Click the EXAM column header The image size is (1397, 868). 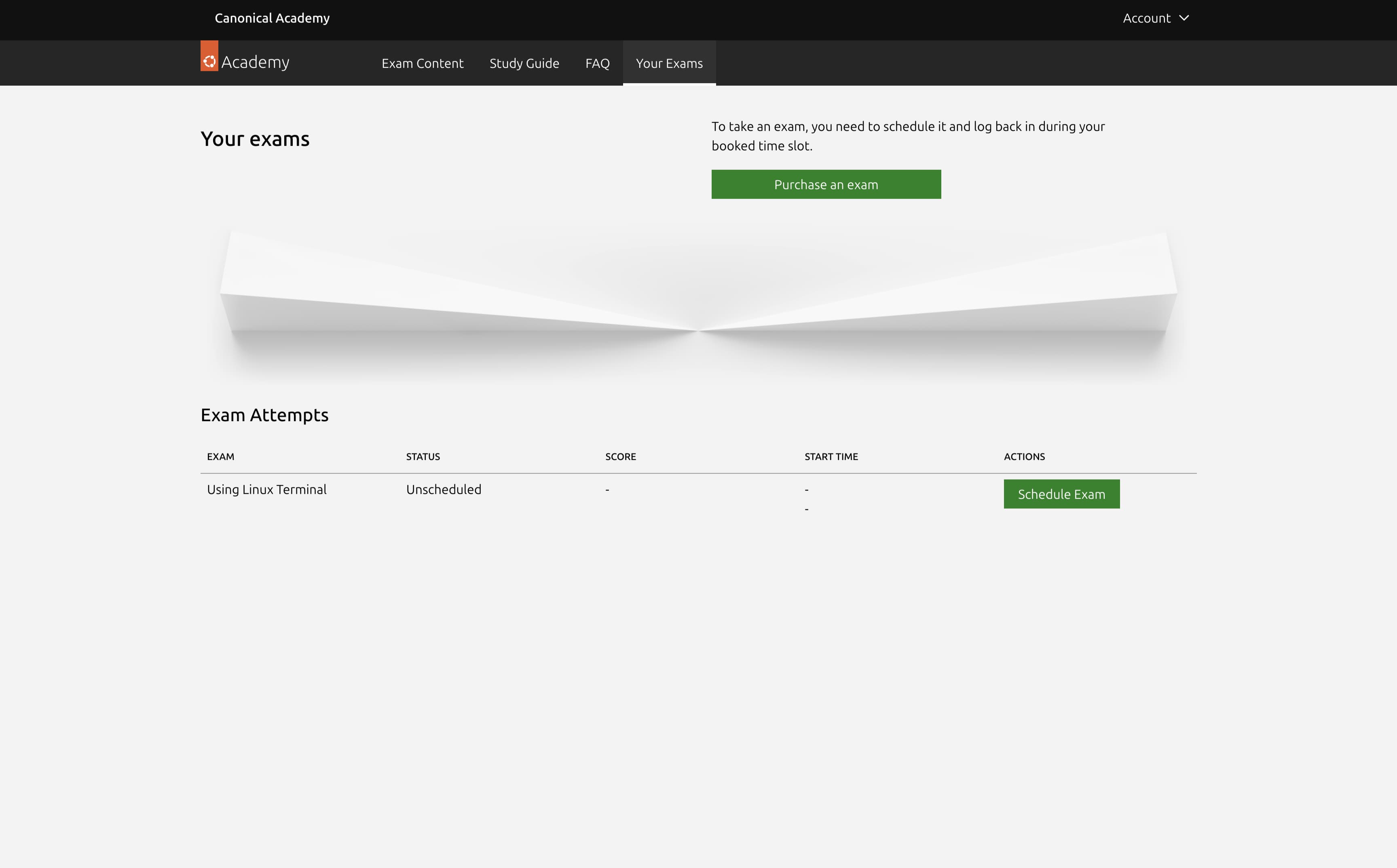(220, 457)
